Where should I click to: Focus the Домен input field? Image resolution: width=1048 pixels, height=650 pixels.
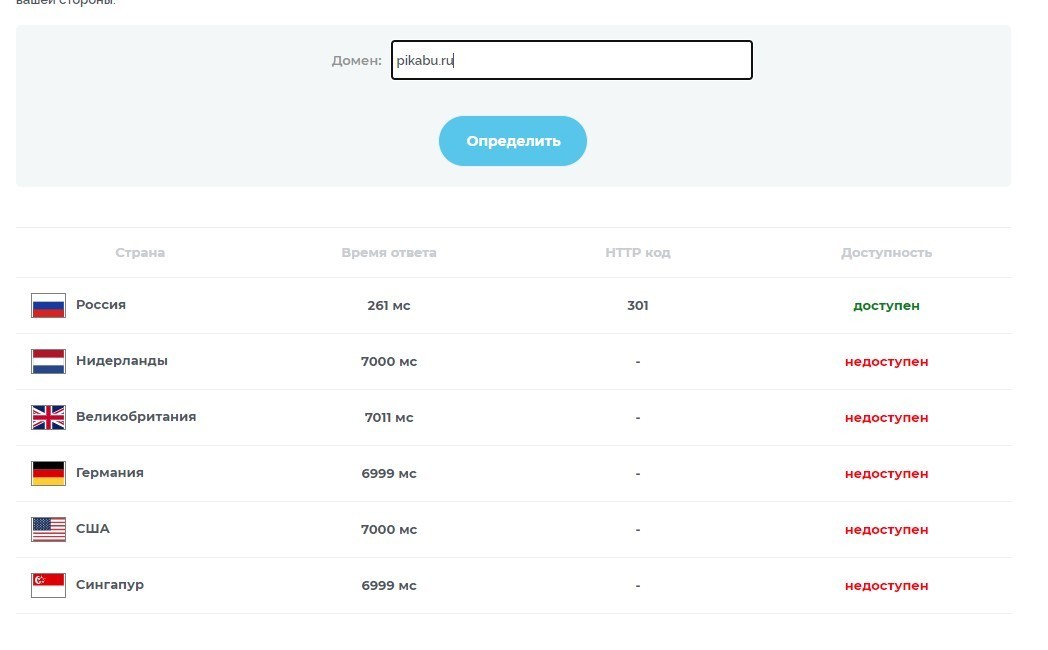(571, 60)
